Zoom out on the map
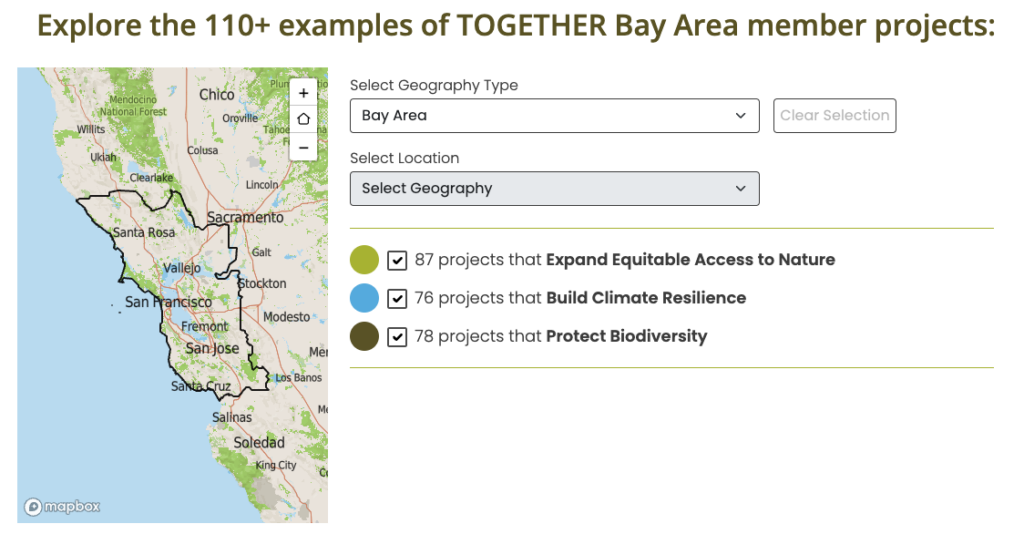The image size is (1024, 534). click(x=303, y=148)
